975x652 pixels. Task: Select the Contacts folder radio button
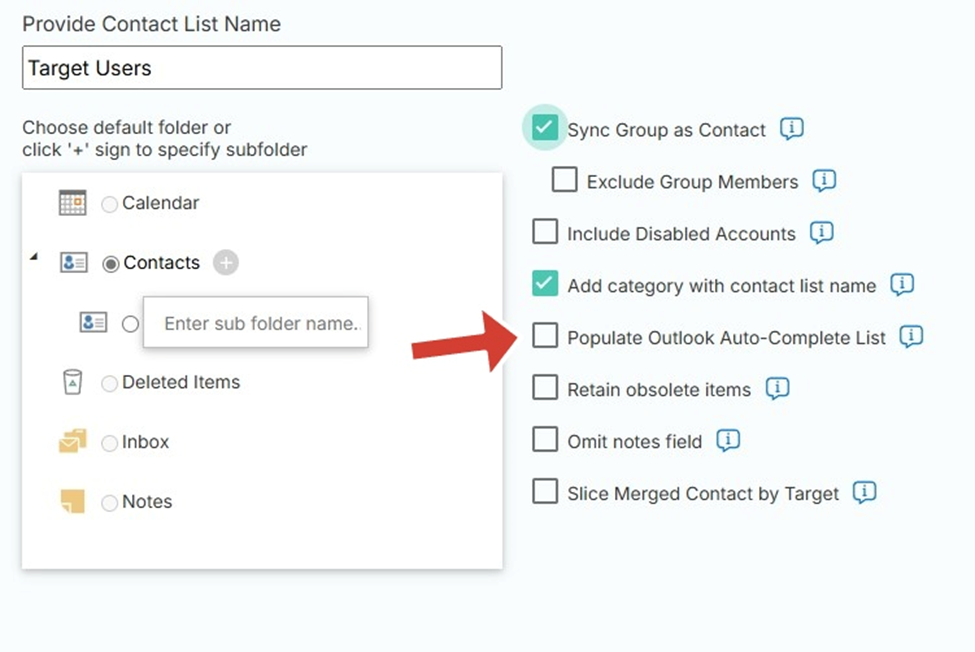(x=111, y=264)
